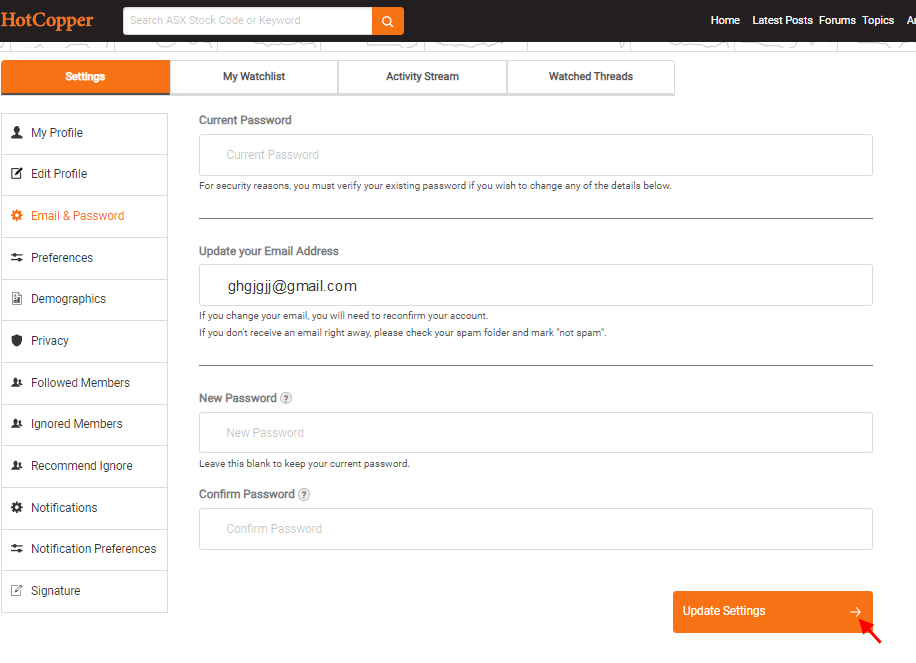916x663 pixels.
Task: Click the orange search magnifier icon
Action: tap(387, 20)
